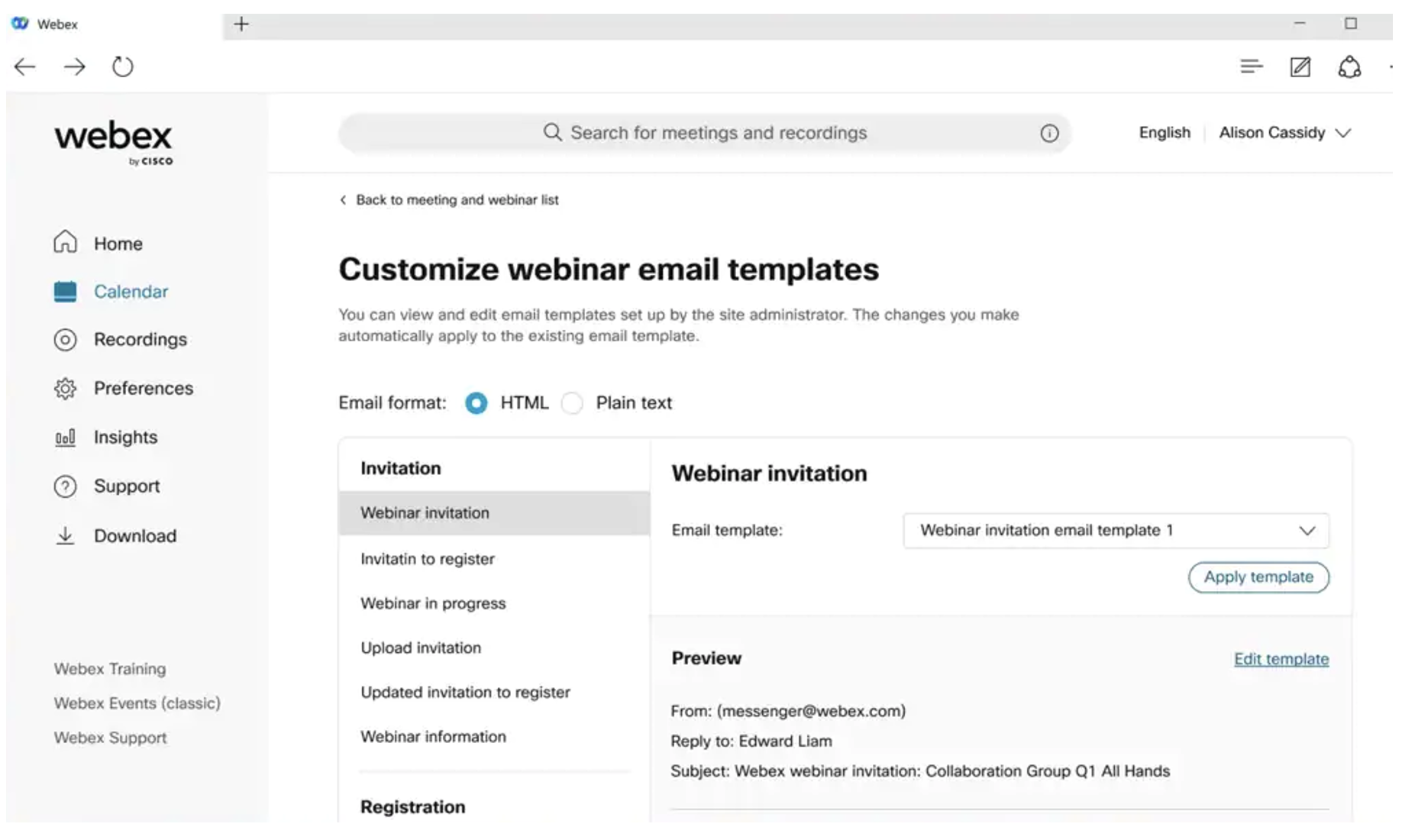Open the edit note pencil icon in the toolbar
Screen dimensions: 1402x840
1300,67
